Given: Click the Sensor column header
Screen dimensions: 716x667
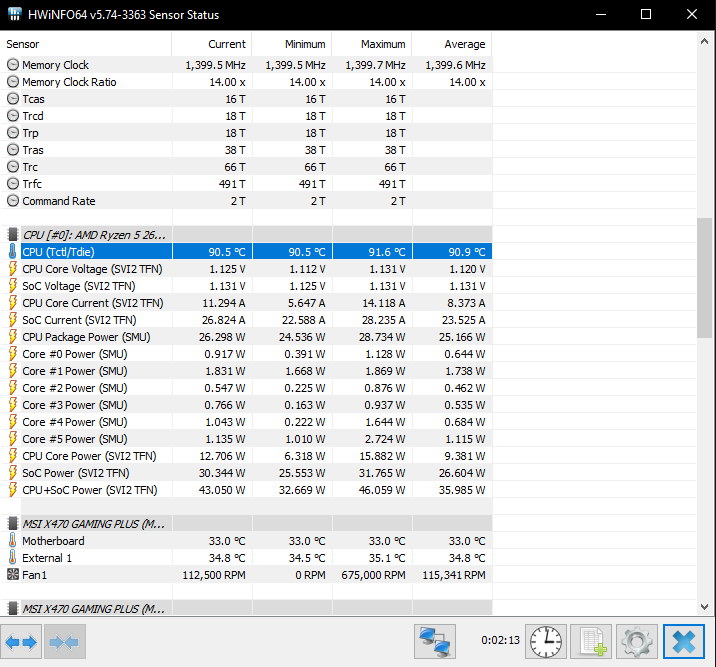Looking at the screenshot, I should tap(86, 44).
